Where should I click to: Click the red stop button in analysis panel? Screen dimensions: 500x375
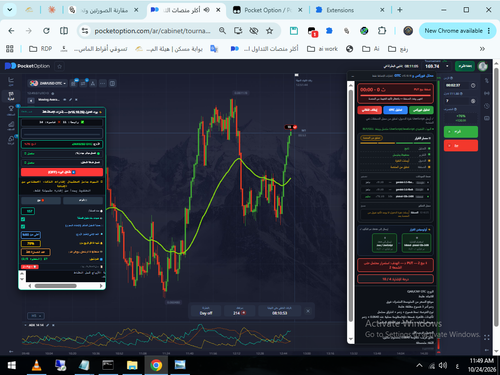coord(370,110)
